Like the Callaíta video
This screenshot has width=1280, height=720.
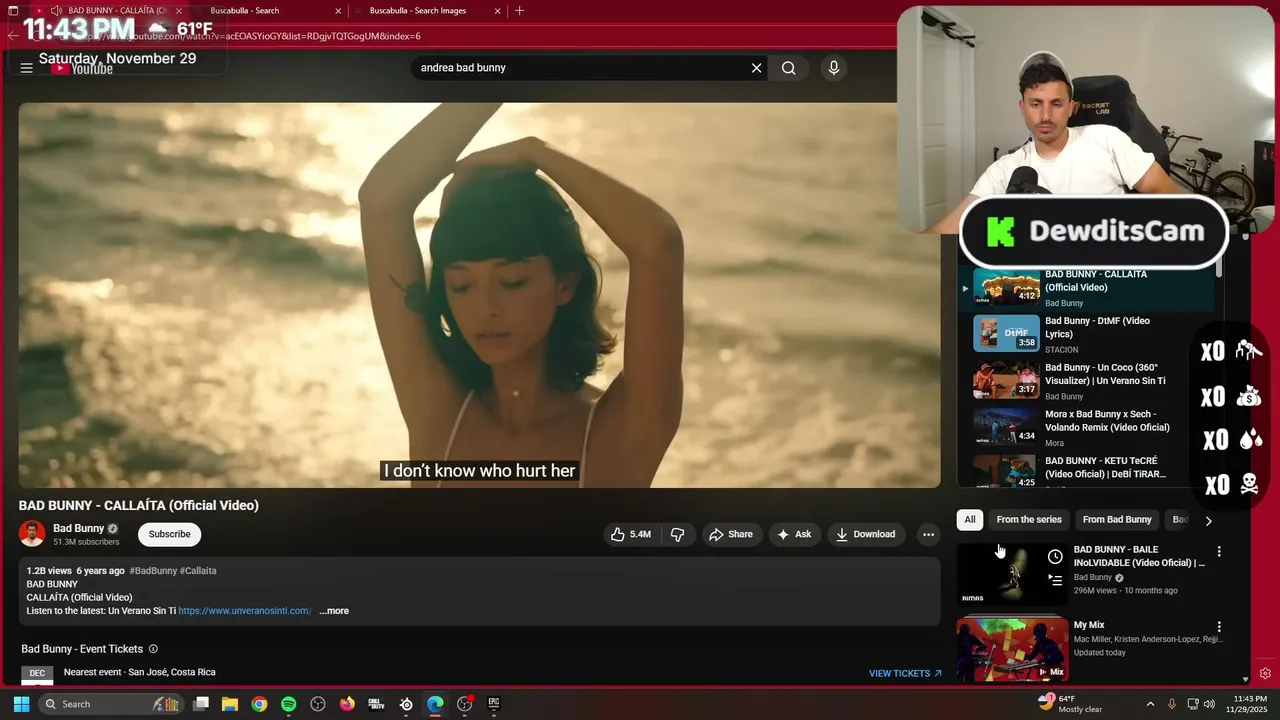tap(631, 534)
